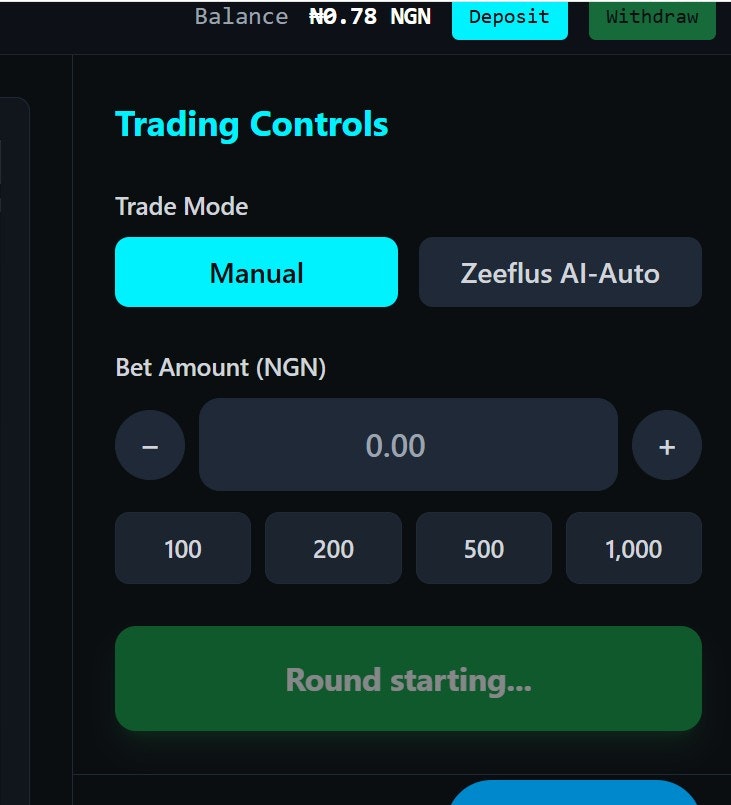This screenshot has width=731, height=805.
Task: Click the Trade Mode label
Action: 181,206
